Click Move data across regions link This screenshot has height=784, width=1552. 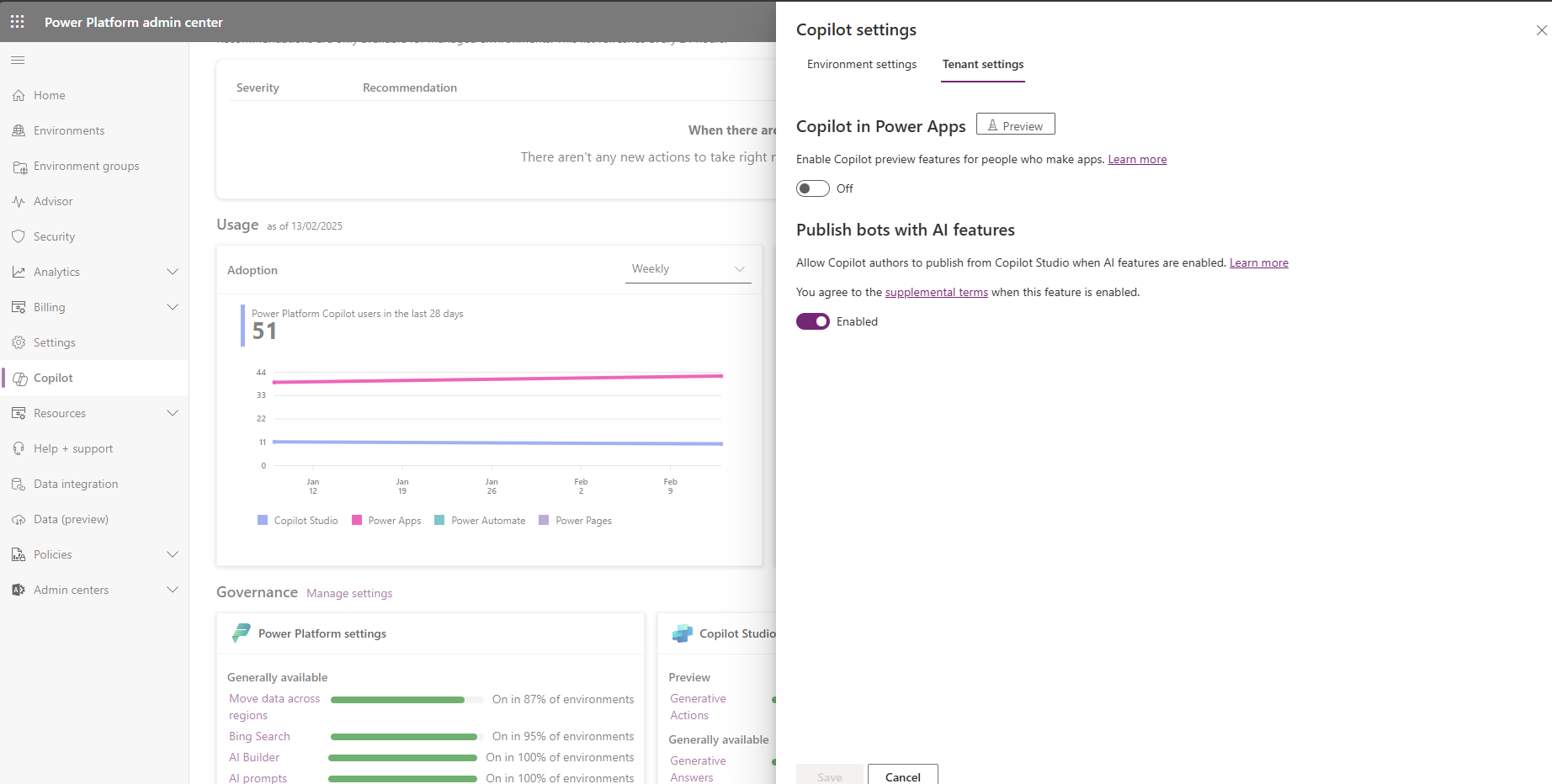click(x=274, y=707)
